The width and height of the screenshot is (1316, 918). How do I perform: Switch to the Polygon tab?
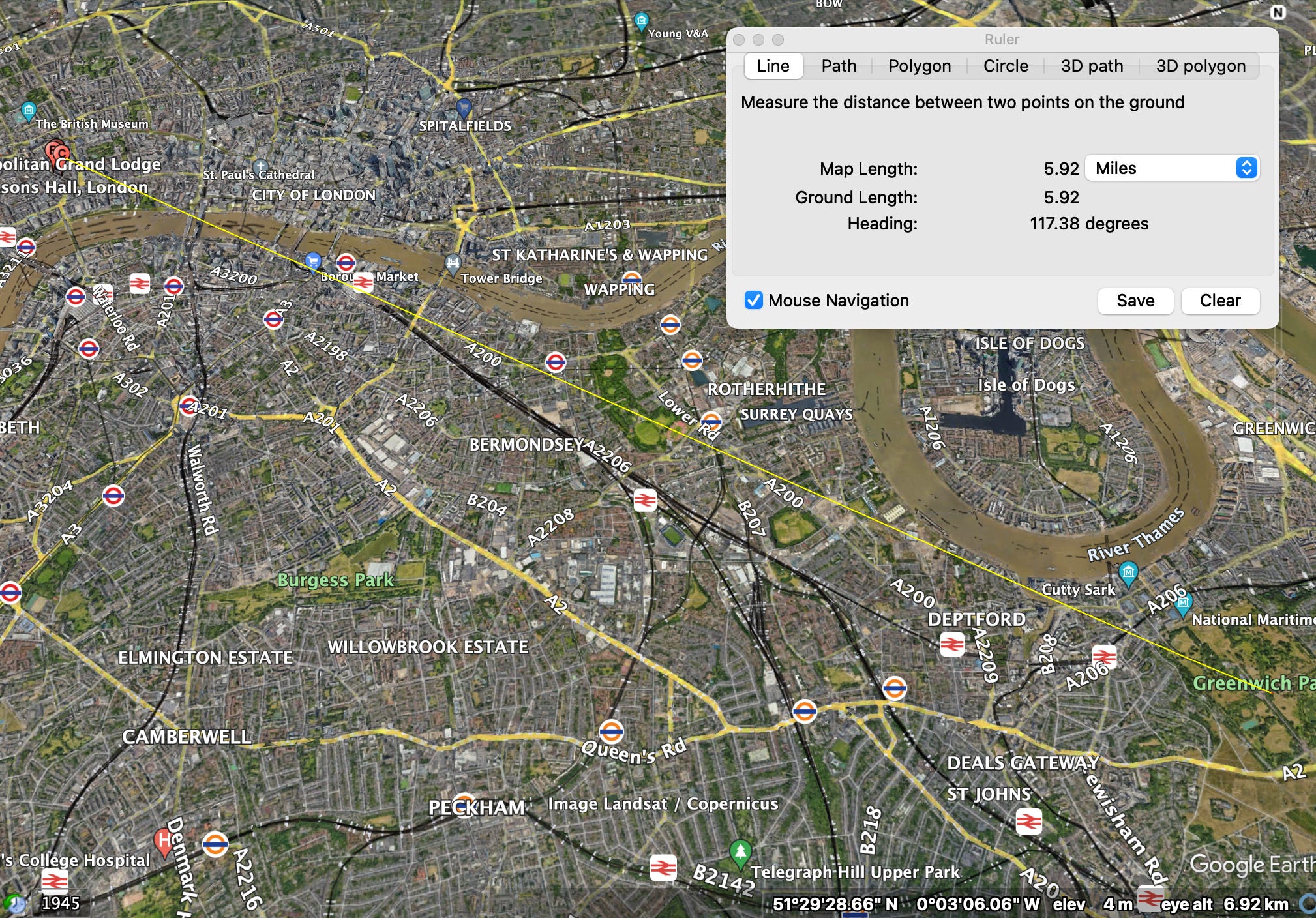pyautogui.click(x=920, y=66)
